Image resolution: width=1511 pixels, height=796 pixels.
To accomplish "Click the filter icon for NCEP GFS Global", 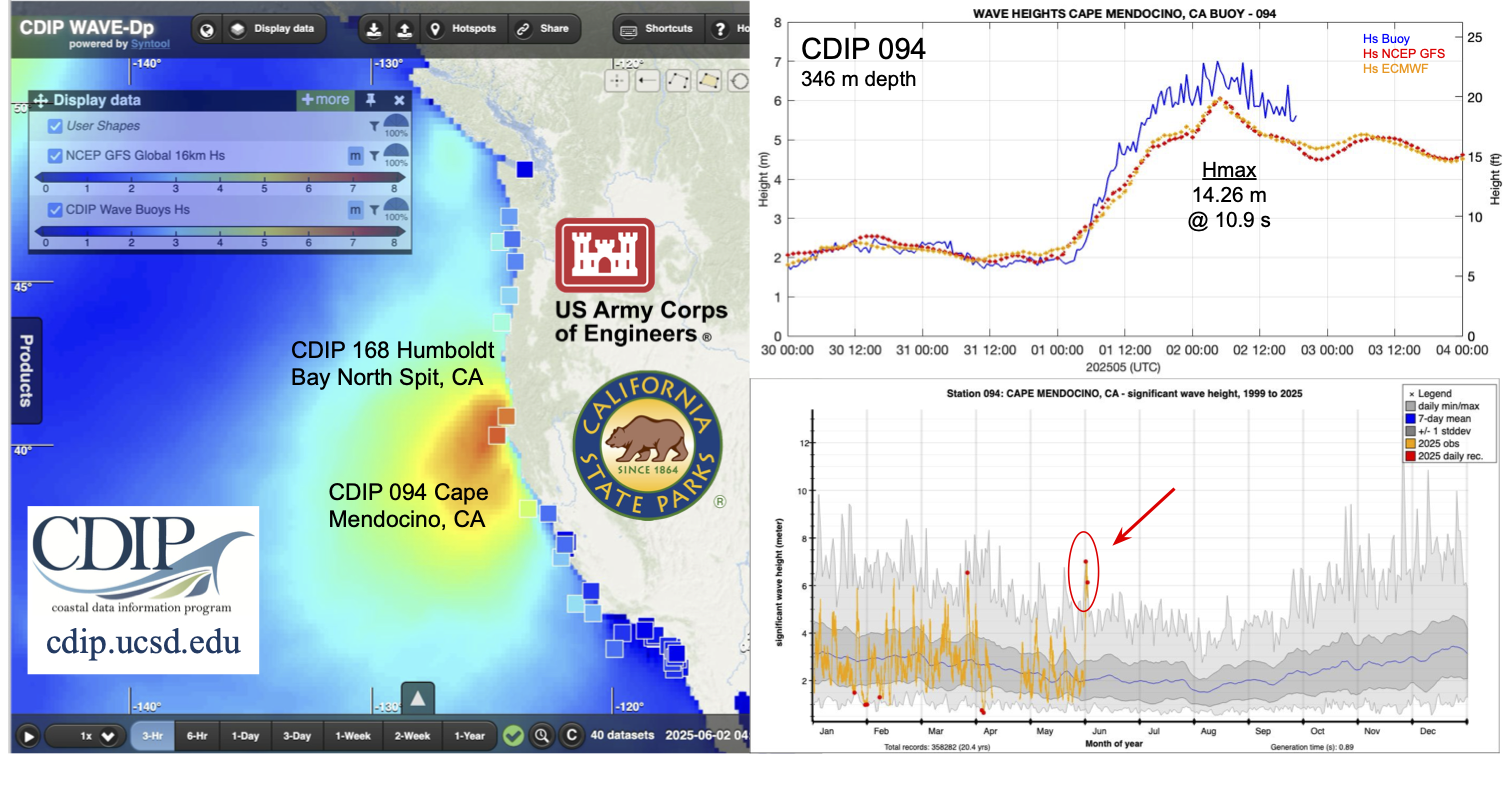I will pos(374,156).
